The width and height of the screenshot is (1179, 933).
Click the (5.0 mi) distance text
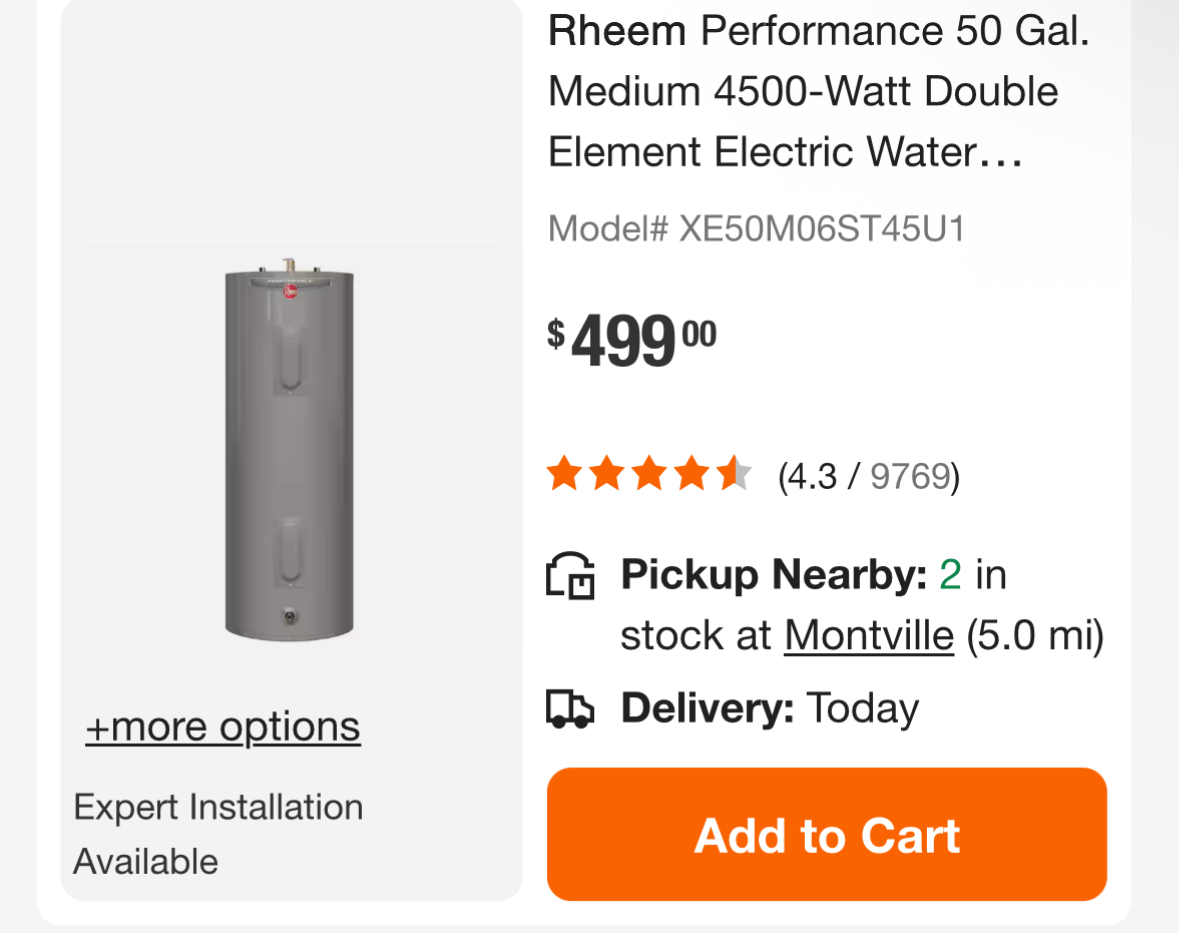pos(1034,635)
